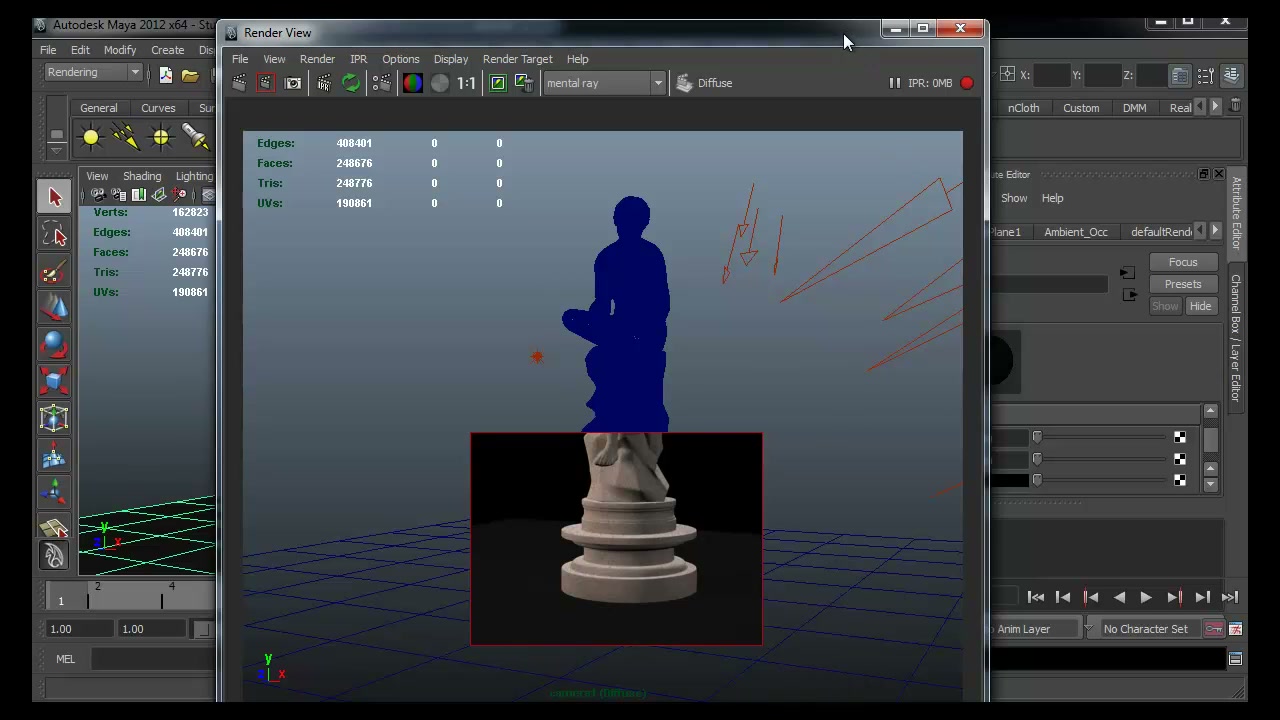1280x720 pixels.
Task: Click the Remove Image trash icon
Action: pos(524,83)
